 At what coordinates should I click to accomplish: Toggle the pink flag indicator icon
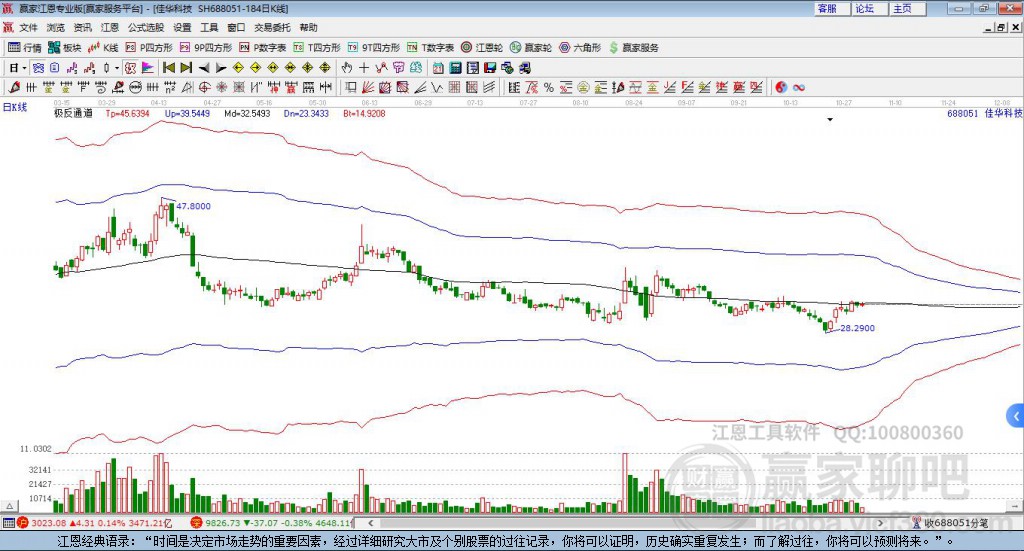point(147,68)
